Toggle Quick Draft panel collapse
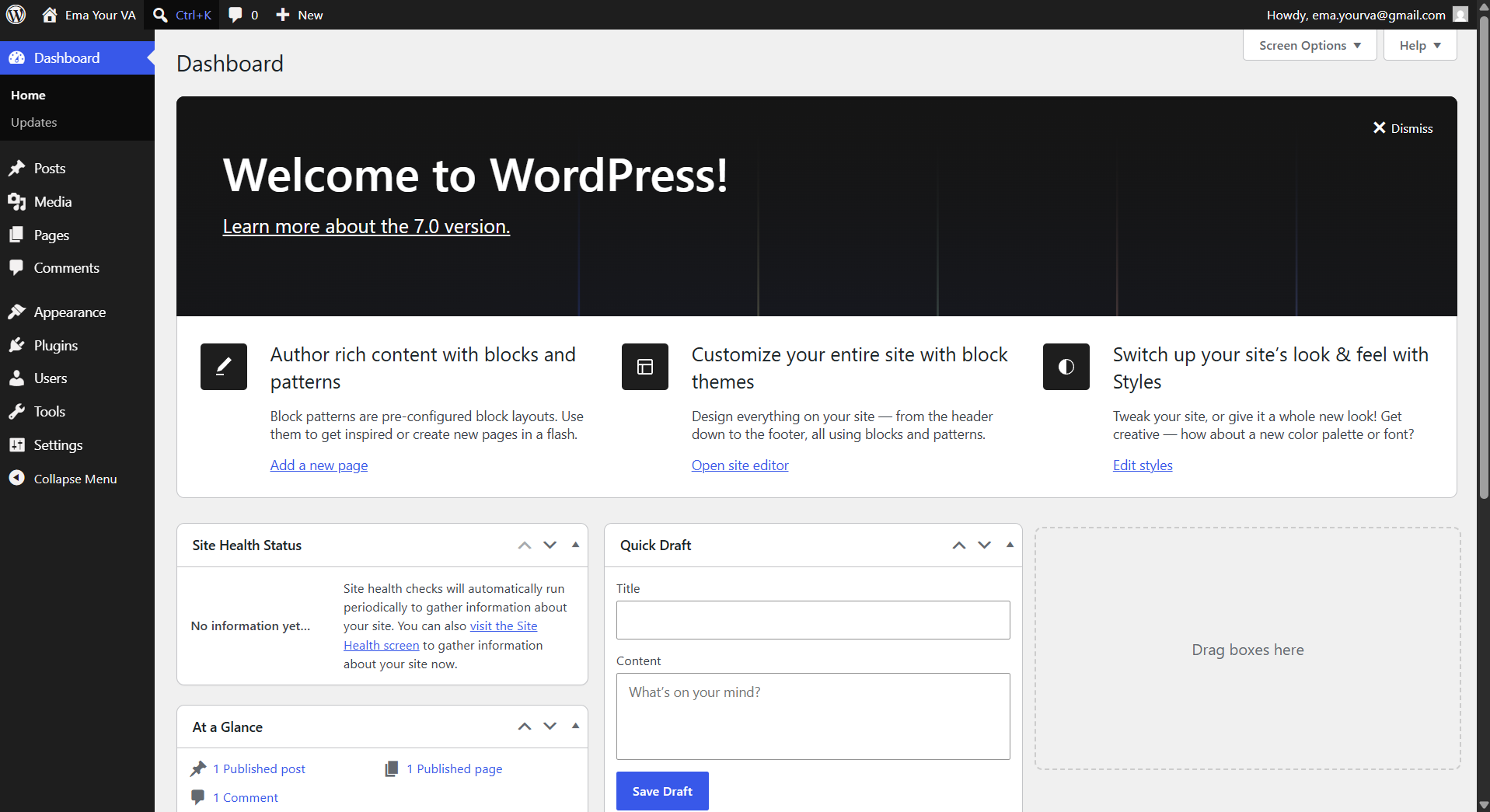 1010,545
